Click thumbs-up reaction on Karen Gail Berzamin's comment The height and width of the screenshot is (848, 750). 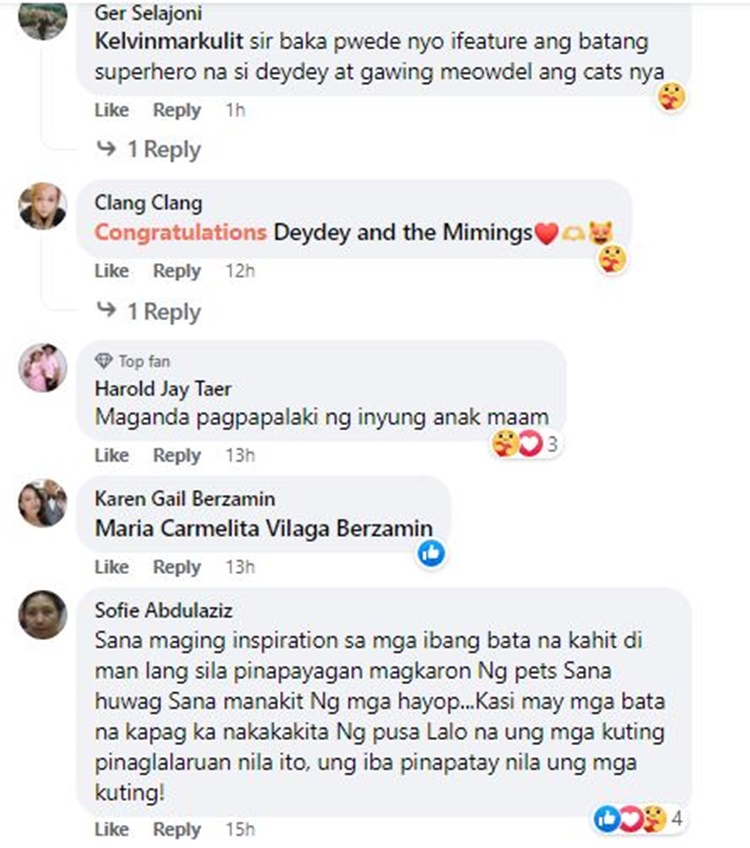(431, 553)
